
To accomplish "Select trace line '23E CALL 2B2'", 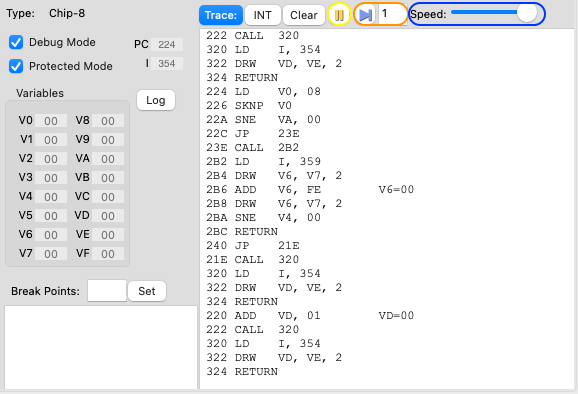I will pos(253,147).
